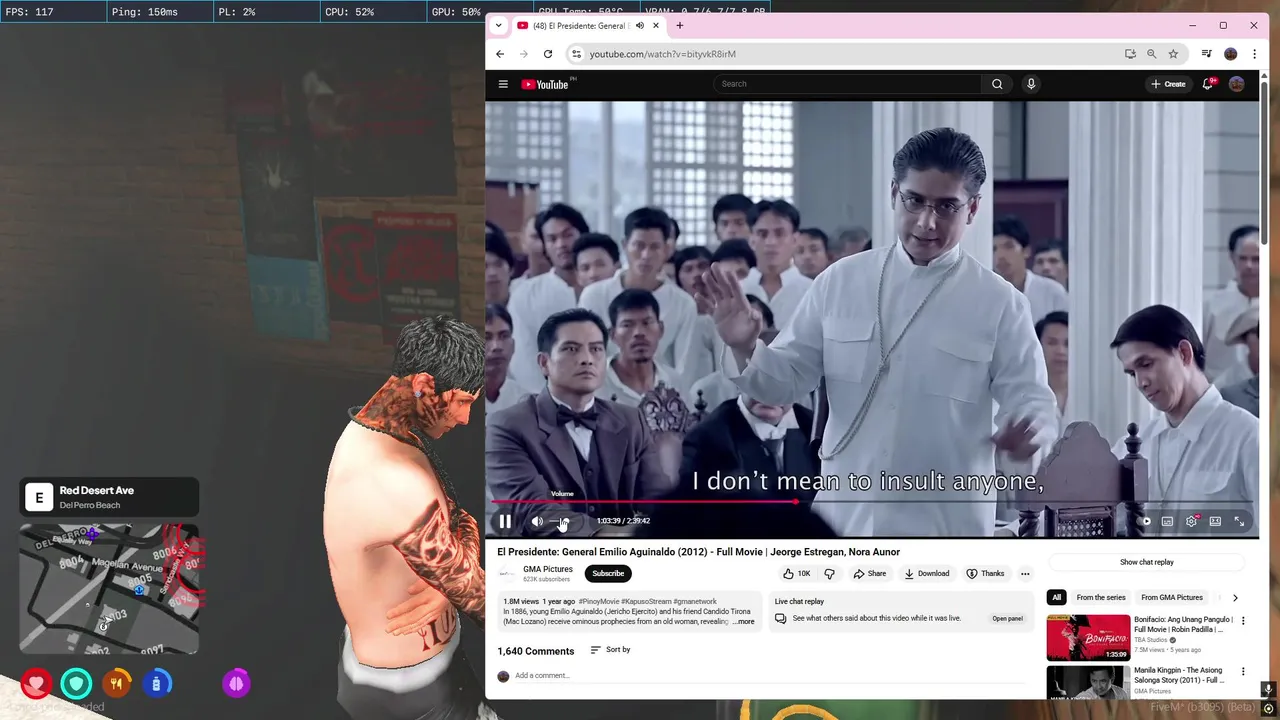Dislike the video
1280x720 pixels.
tap(829, 573)
